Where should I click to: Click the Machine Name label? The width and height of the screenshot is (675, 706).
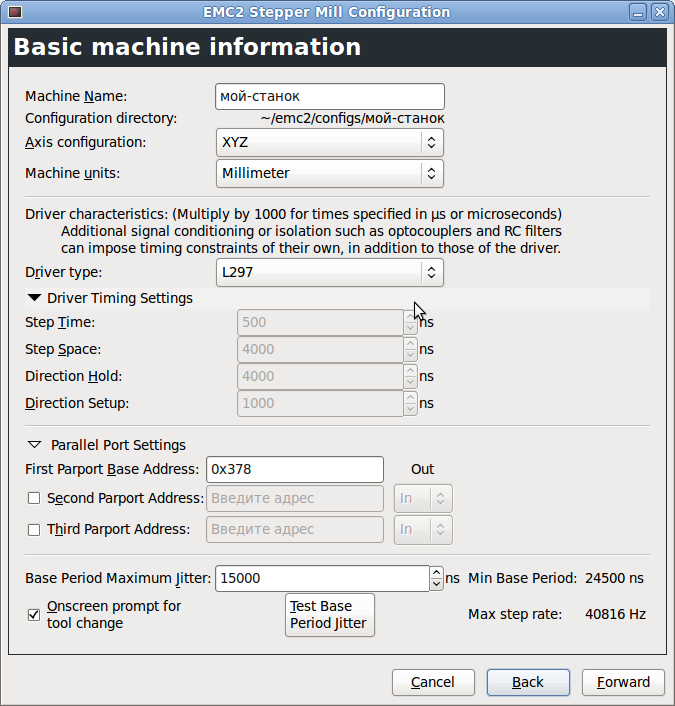[76, 96]
